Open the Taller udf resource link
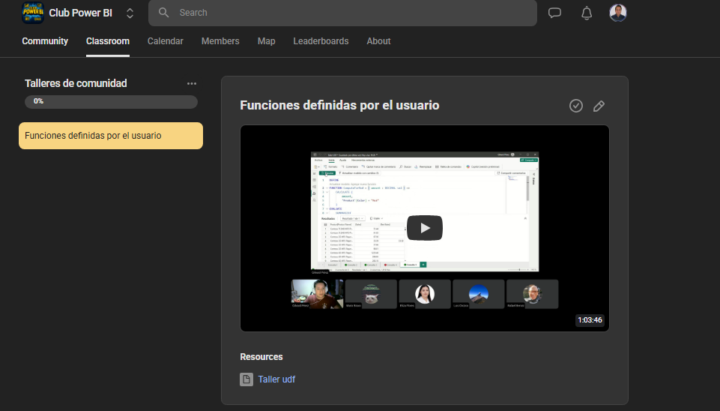 [276, 379]
